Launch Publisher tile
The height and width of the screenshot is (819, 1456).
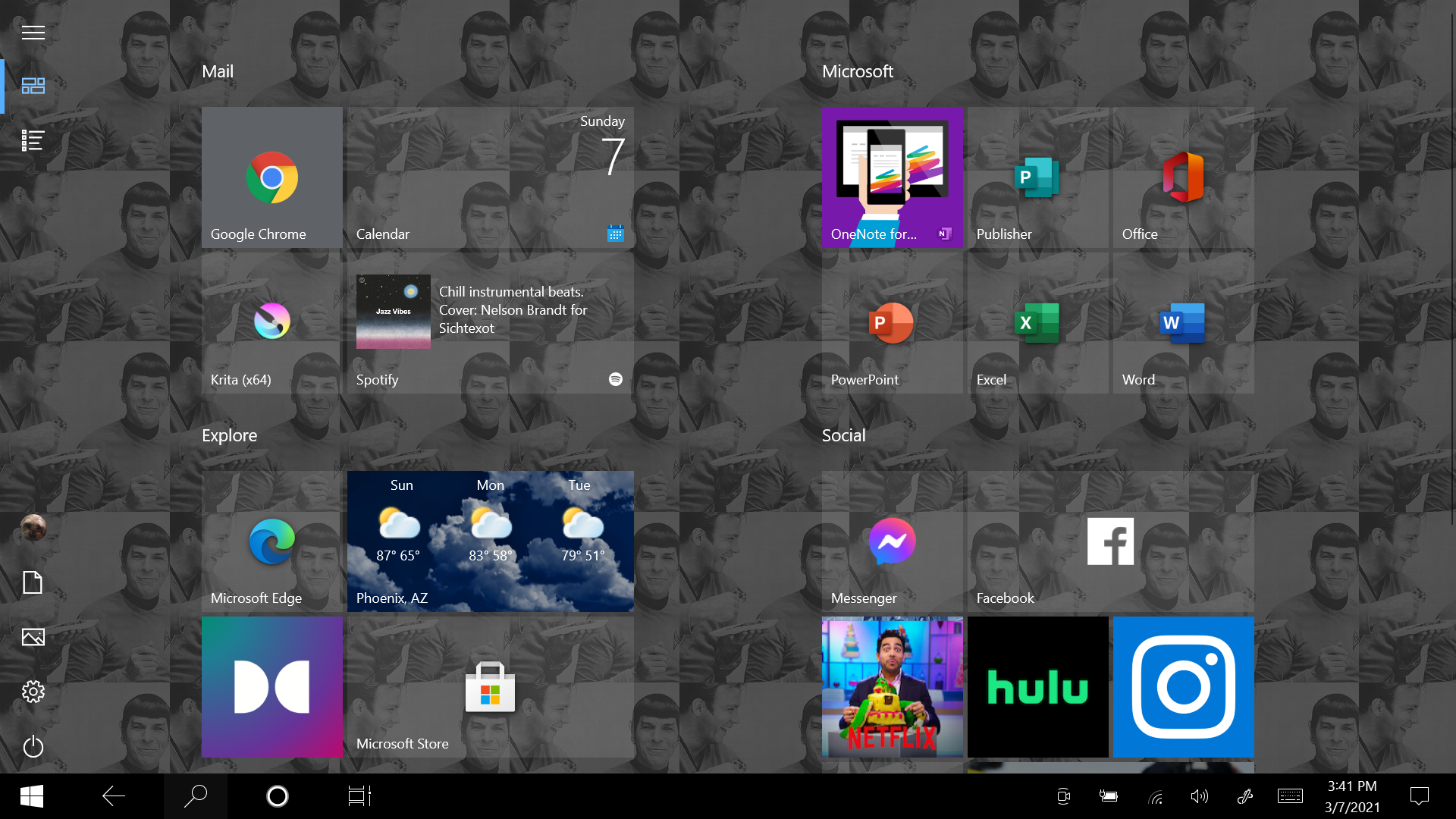[1038, 177]
